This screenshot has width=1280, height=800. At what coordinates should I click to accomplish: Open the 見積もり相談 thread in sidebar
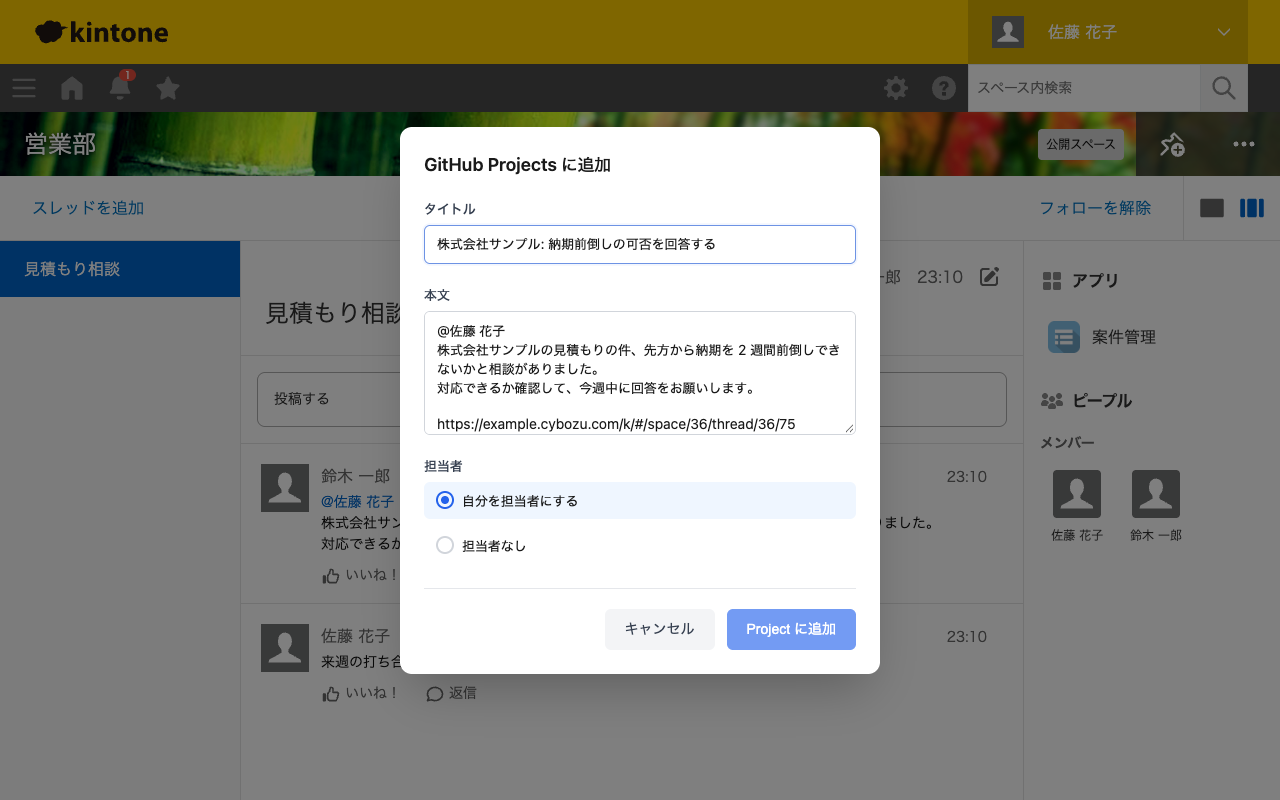point(120,269)
